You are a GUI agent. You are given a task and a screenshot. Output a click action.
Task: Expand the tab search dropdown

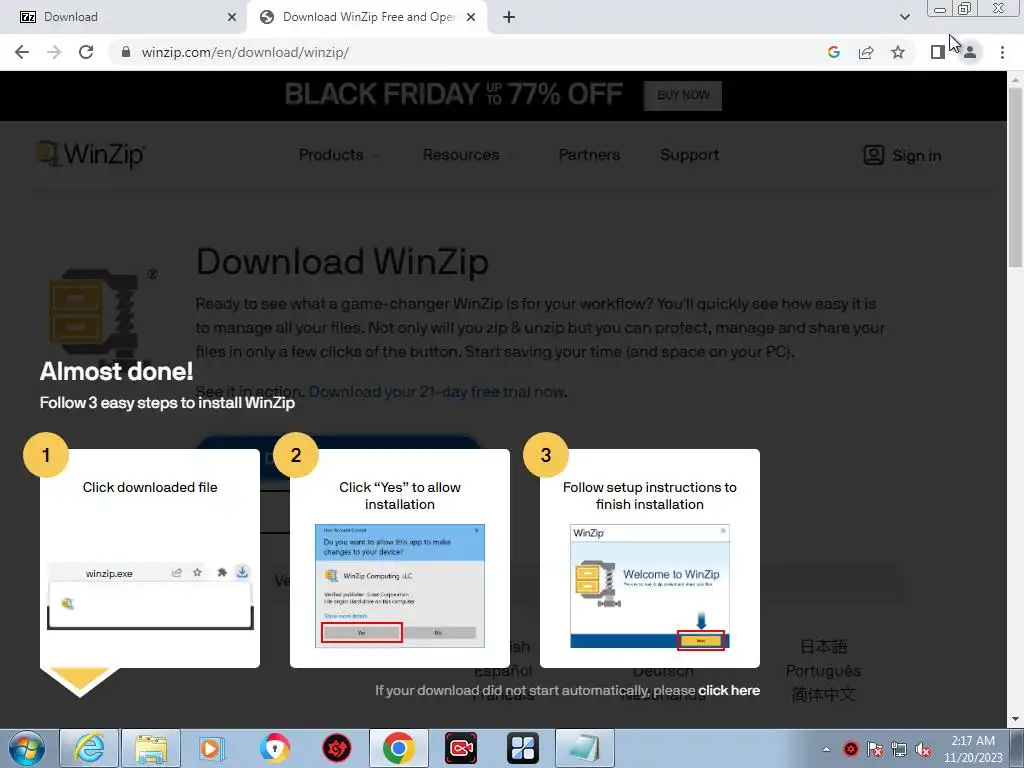click(904, 17)
